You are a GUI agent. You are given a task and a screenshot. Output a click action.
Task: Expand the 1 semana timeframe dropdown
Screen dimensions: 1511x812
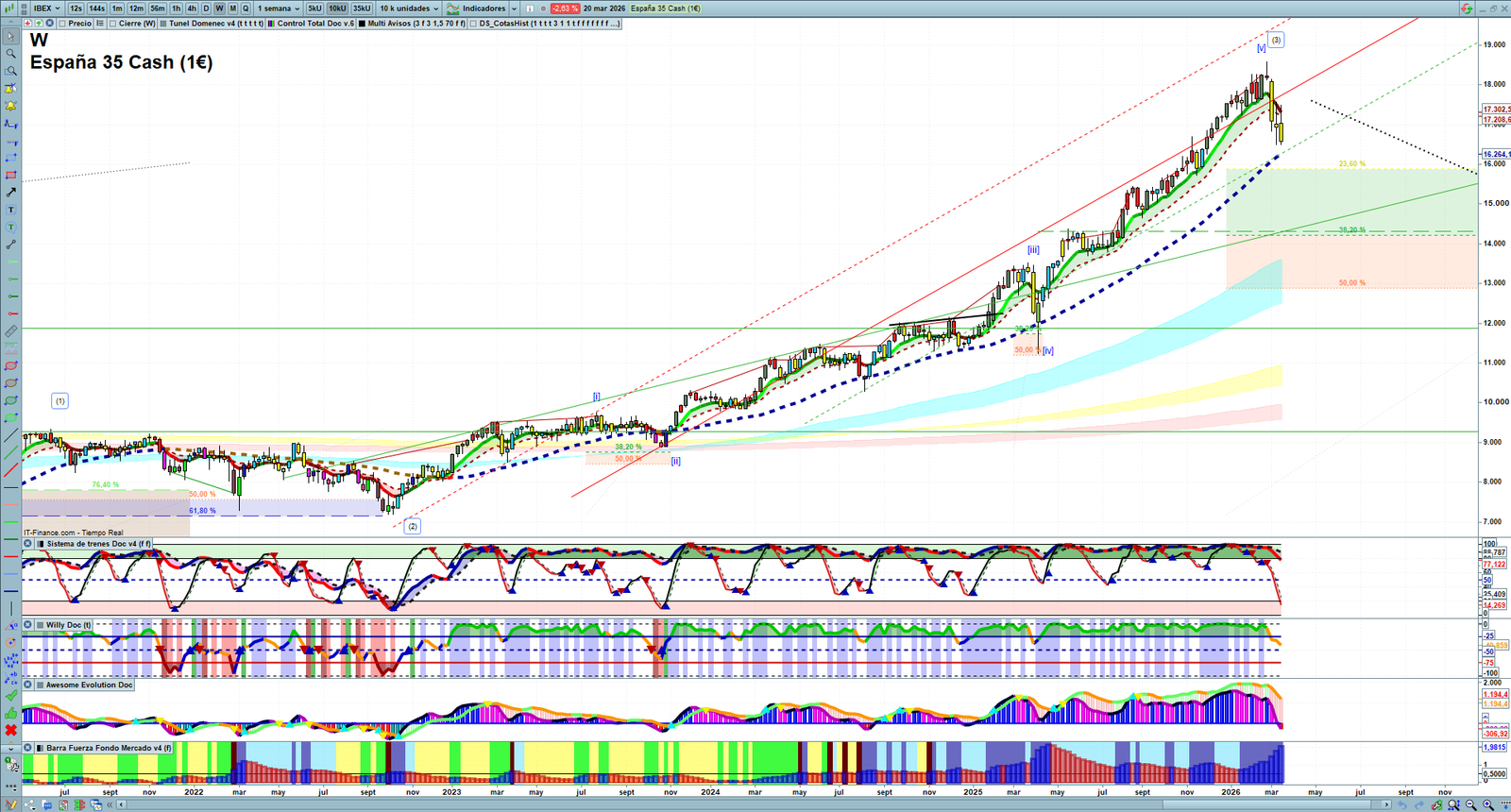click(x=279, y=8)
